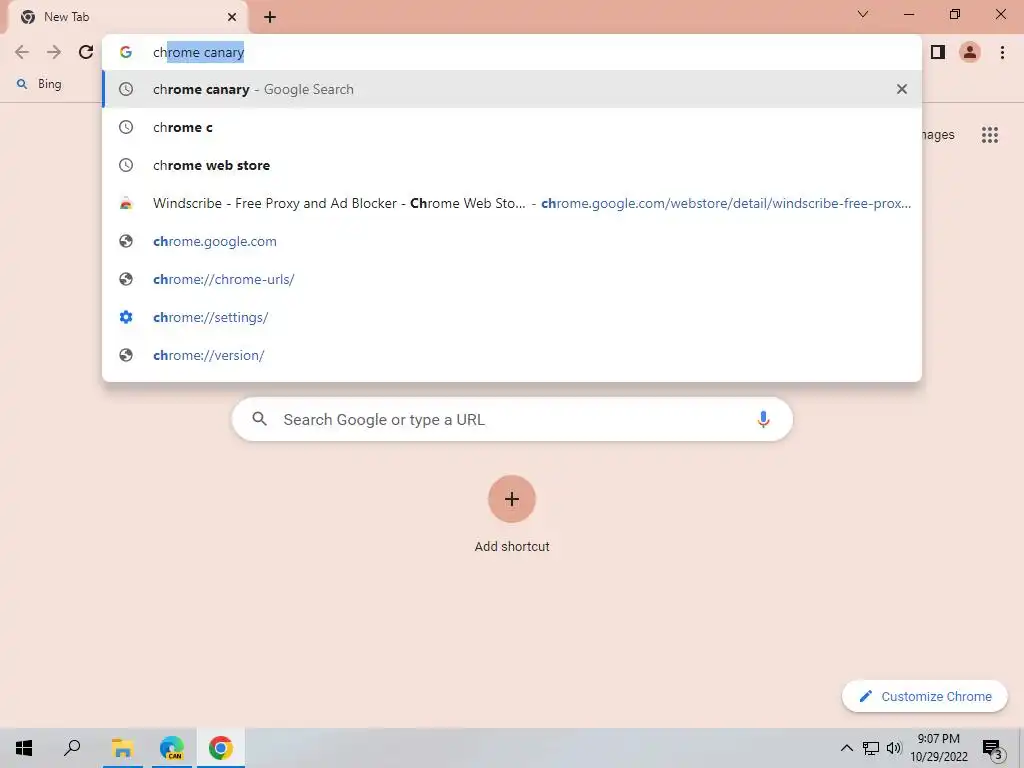Click the gear icon beside chrome://settings/

(126, 317)
